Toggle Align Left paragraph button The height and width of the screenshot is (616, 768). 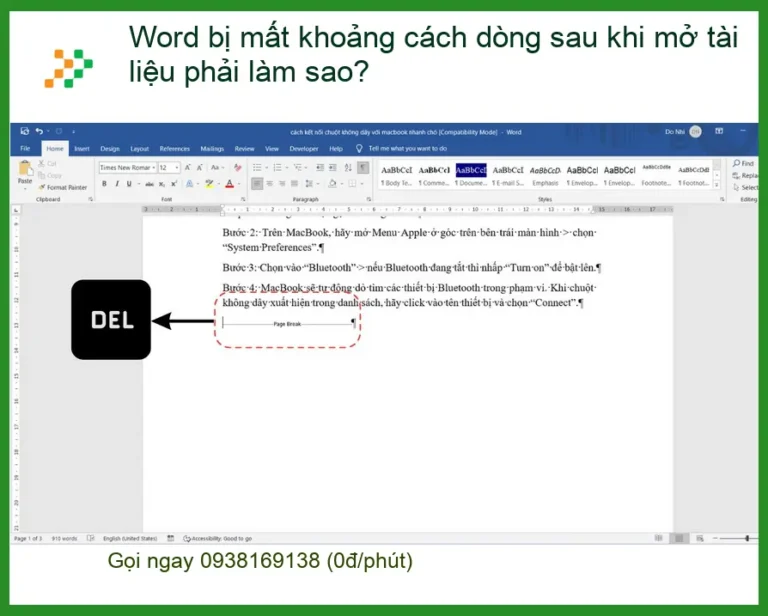click(257, 184)
